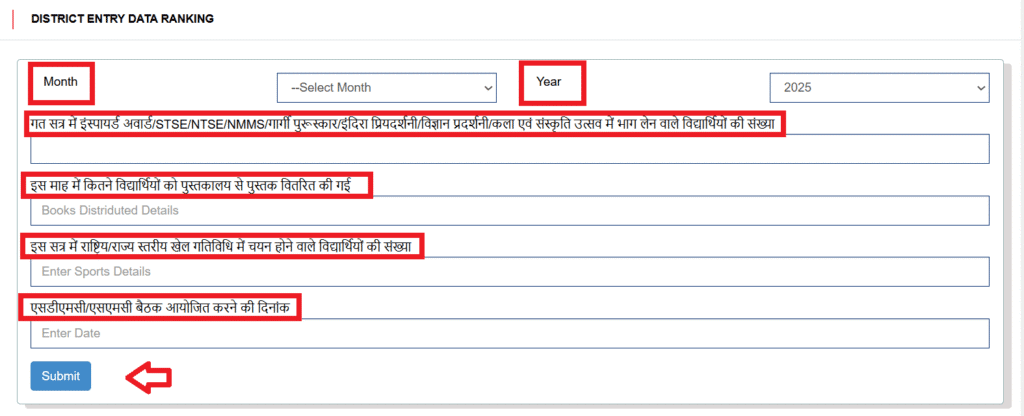Click the Hindi label above Enter Date field
1024x416 pixels.
click(161, 307)
